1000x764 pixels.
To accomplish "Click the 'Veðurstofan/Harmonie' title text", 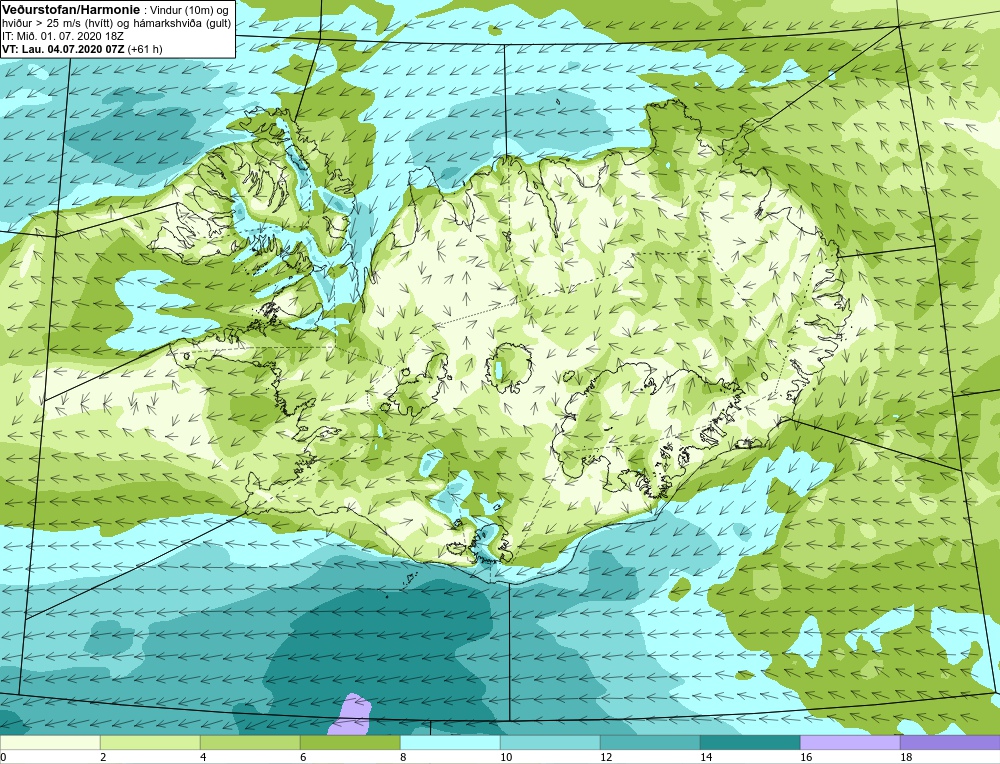I will [71, 10].
